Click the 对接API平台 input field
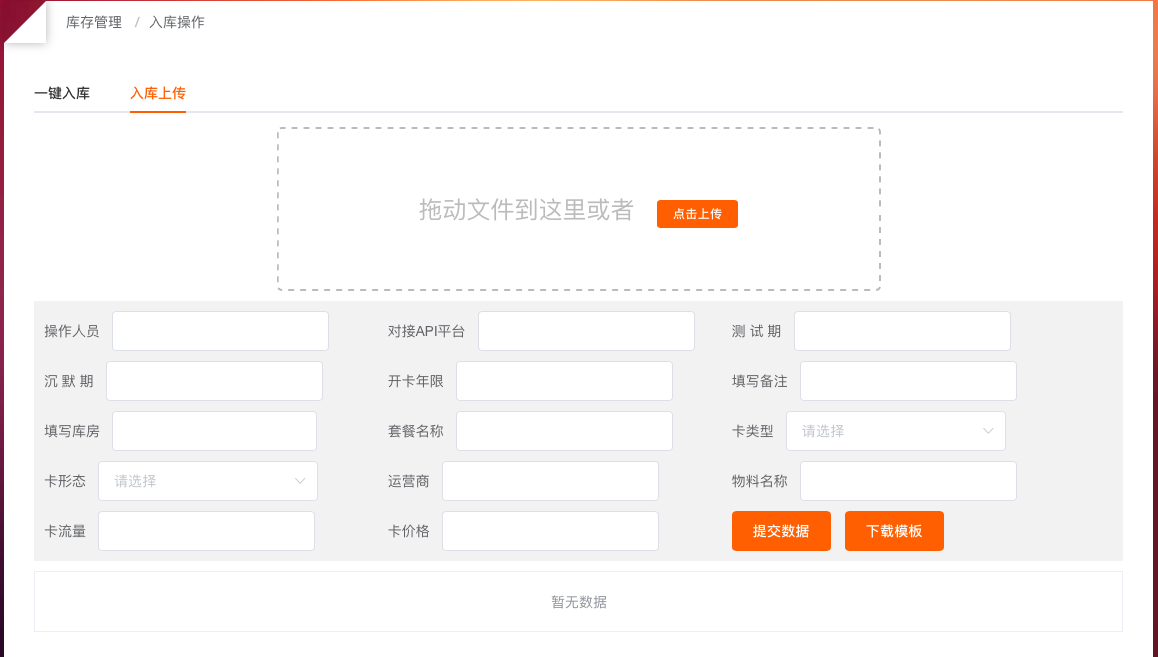The width and height of the screenshot is (1158, 657). click(586, 331)
